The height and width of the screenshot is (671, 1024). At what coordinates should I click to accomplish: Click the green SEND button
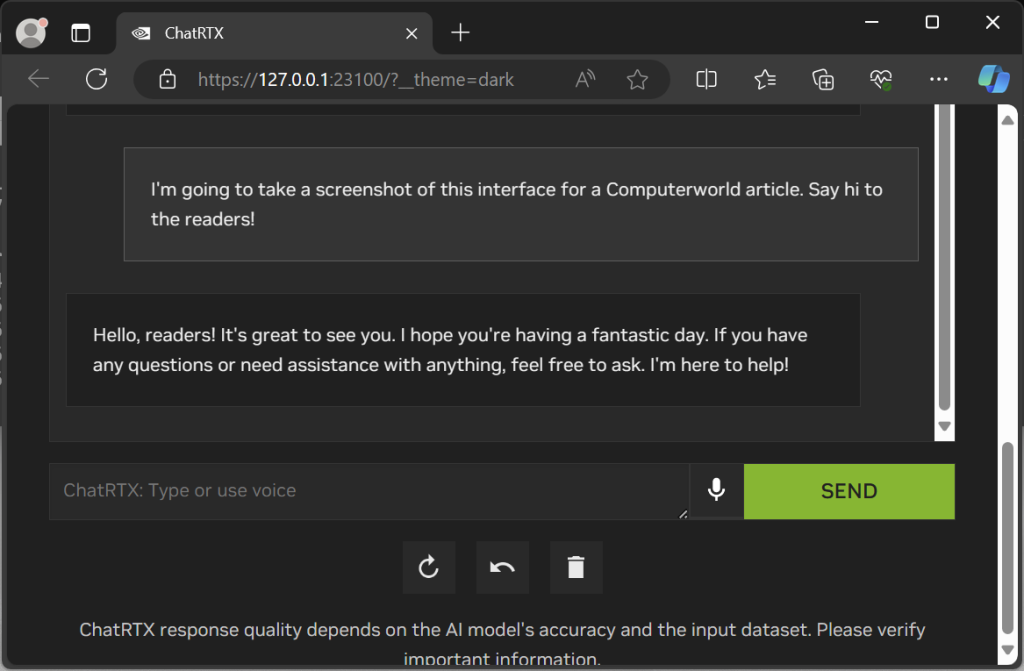849,491
